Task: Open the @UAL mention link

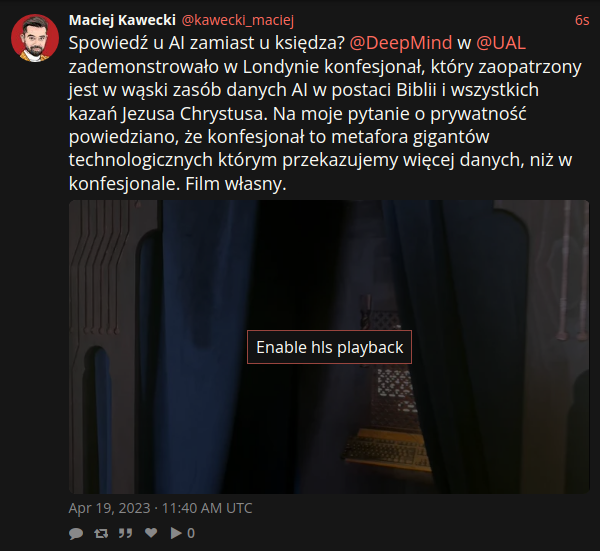Action: click(x=501, y=43)
